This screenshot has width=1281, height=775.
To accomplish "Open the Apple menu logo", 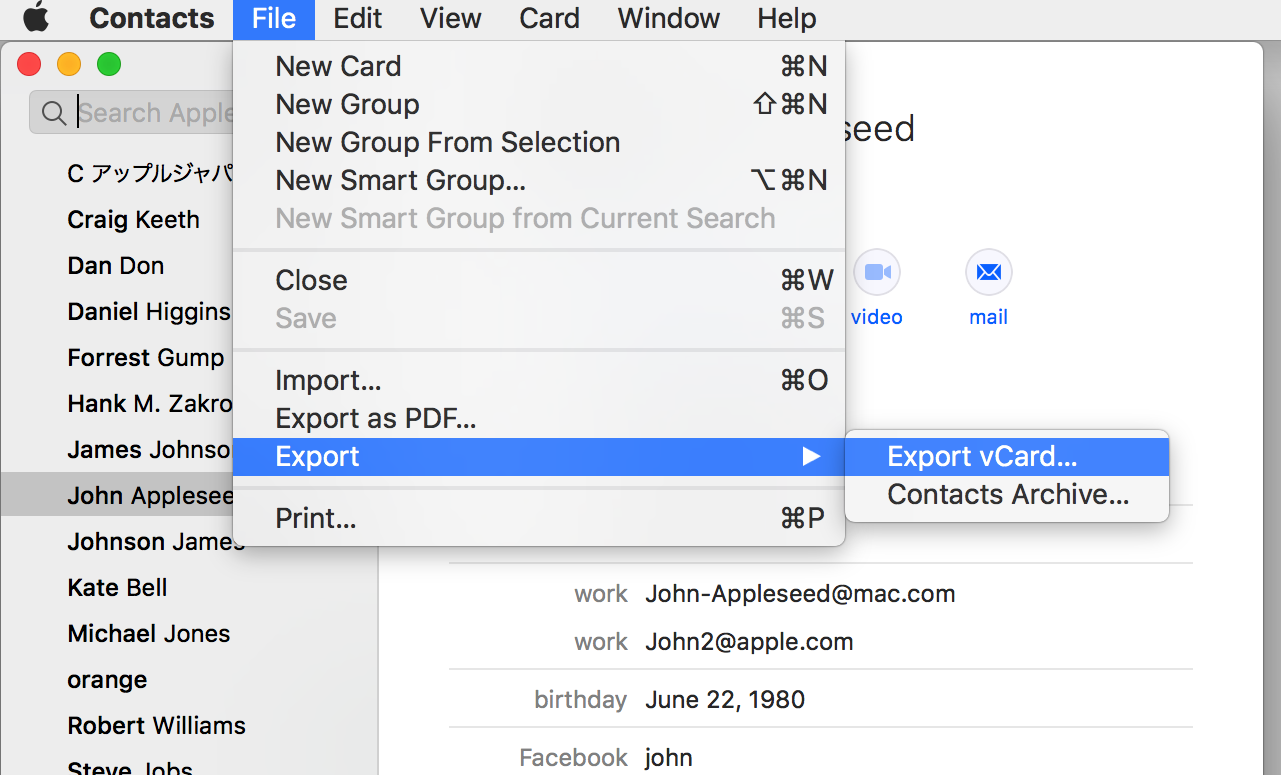I will (x=36, y=18).
